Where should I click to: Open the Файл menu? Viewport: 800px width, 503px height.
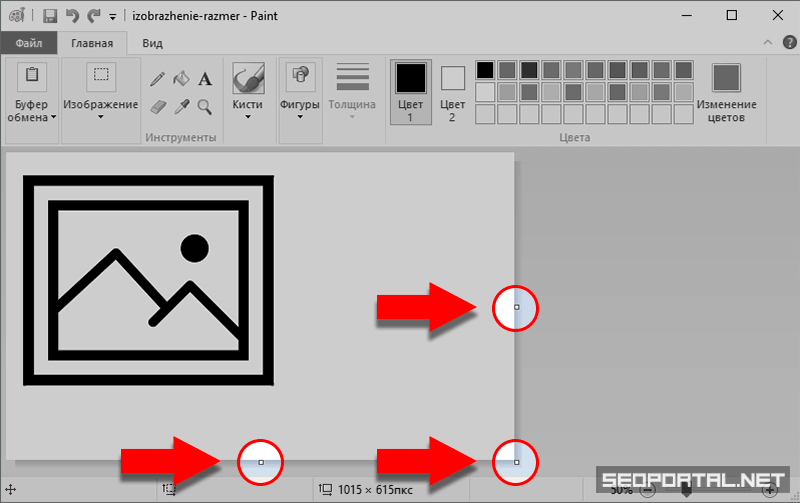coord(28,43)
